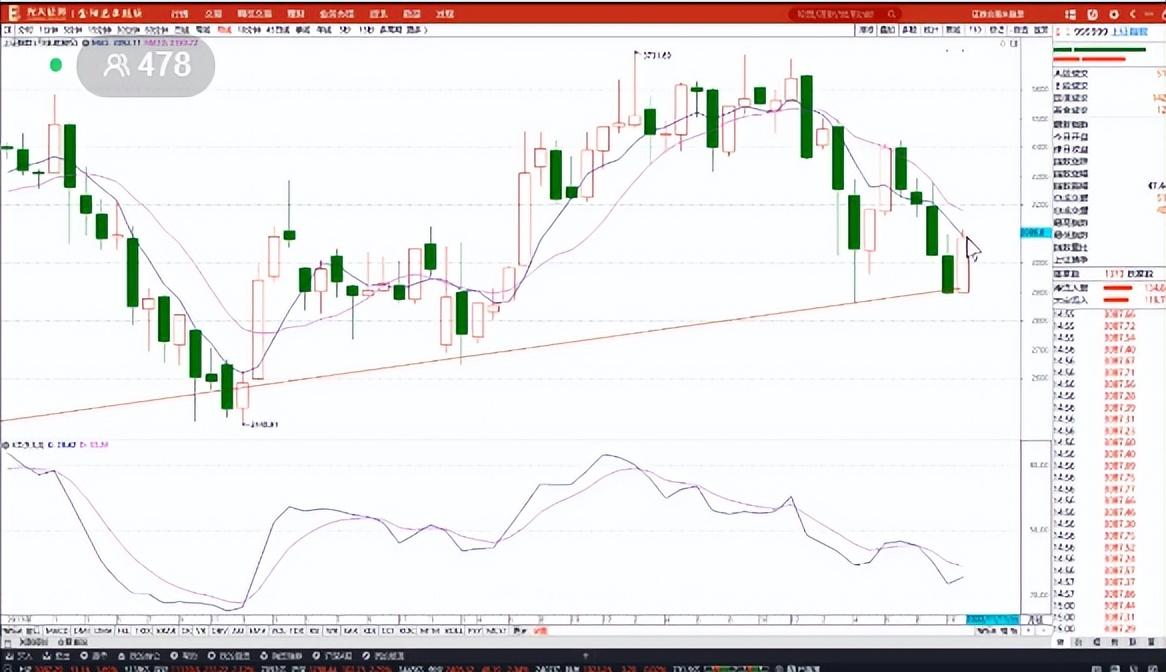The width and height of the screenshot is (1166, 672).
Task: Switch to the 日线 period tab
Action: click(x=181, y=30)
